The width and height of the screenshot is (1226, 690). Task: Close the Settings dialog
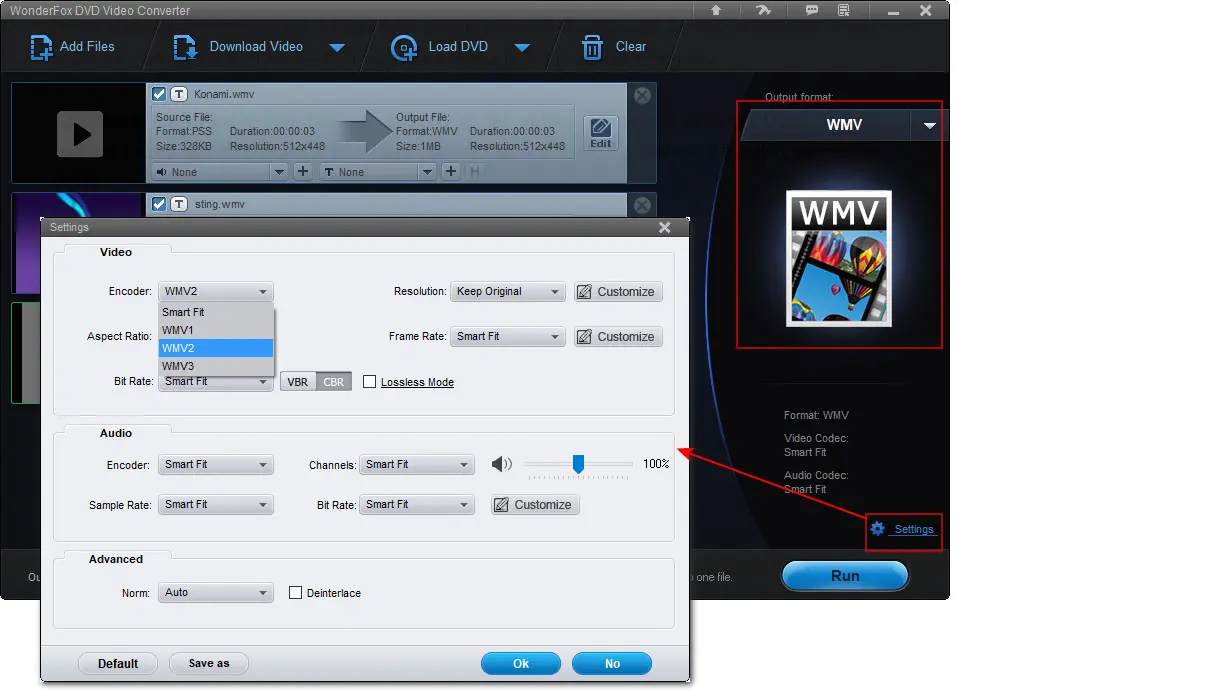[665, 228]
